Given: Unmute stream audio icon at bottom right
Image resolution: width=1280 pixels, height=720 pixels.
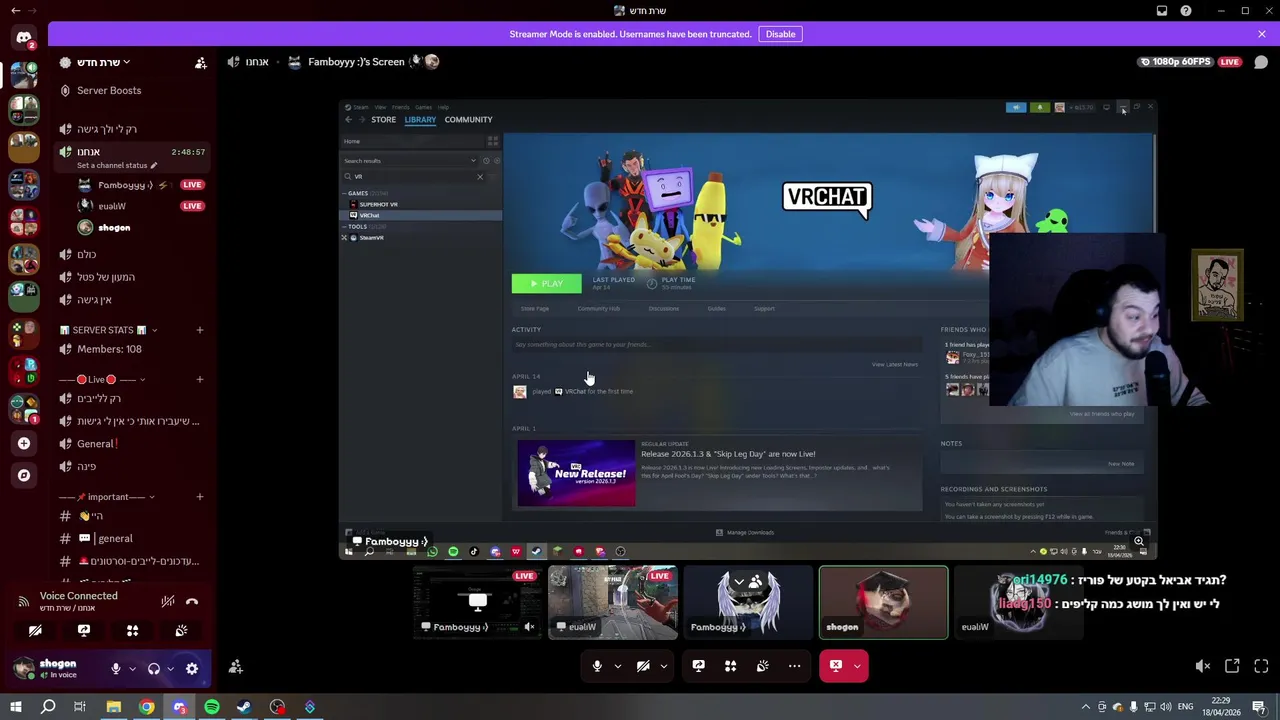Looking at the screenshot, I should [1203, 666].
